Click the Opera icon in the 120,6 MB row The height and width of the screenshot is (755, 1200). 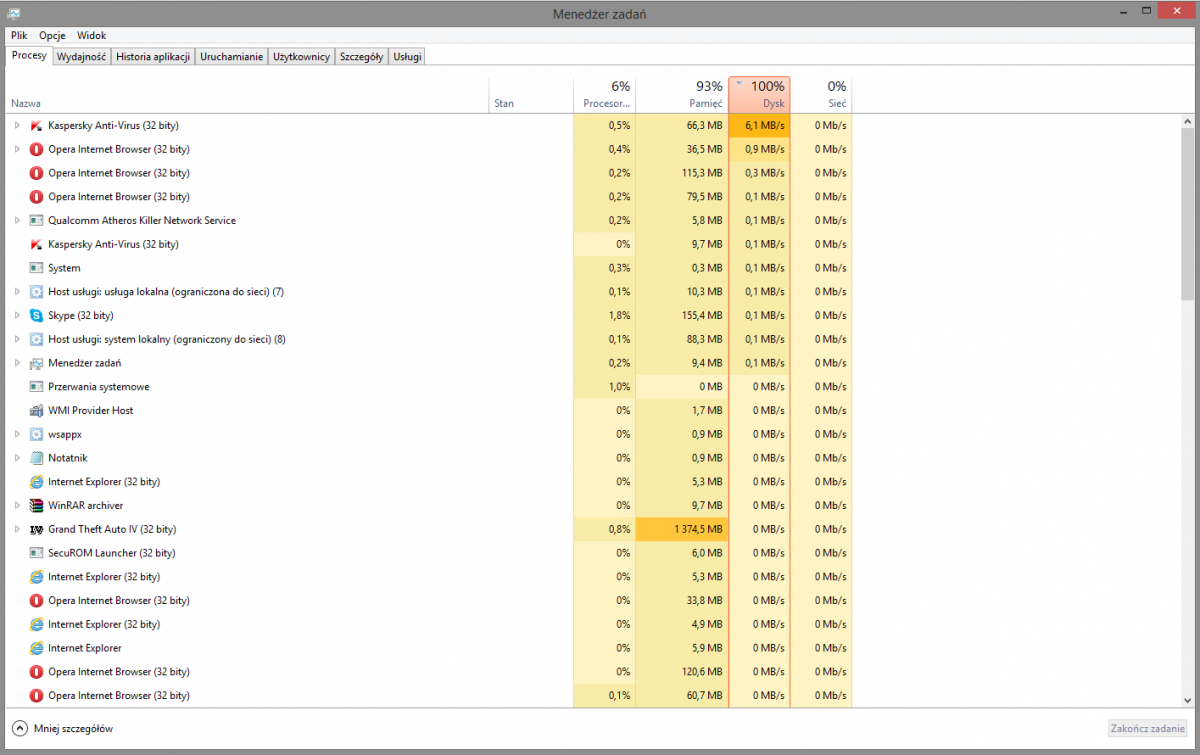(36, 672)
